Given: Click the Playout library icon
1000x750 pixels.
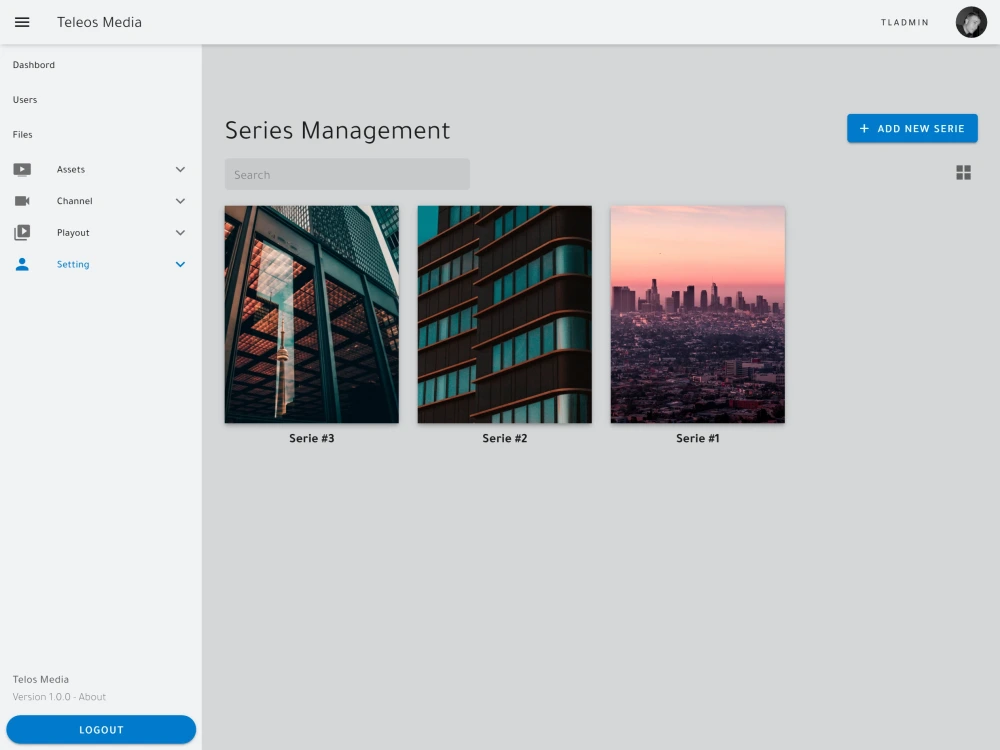Looking at the screenshot, I should tap(22, 233).
